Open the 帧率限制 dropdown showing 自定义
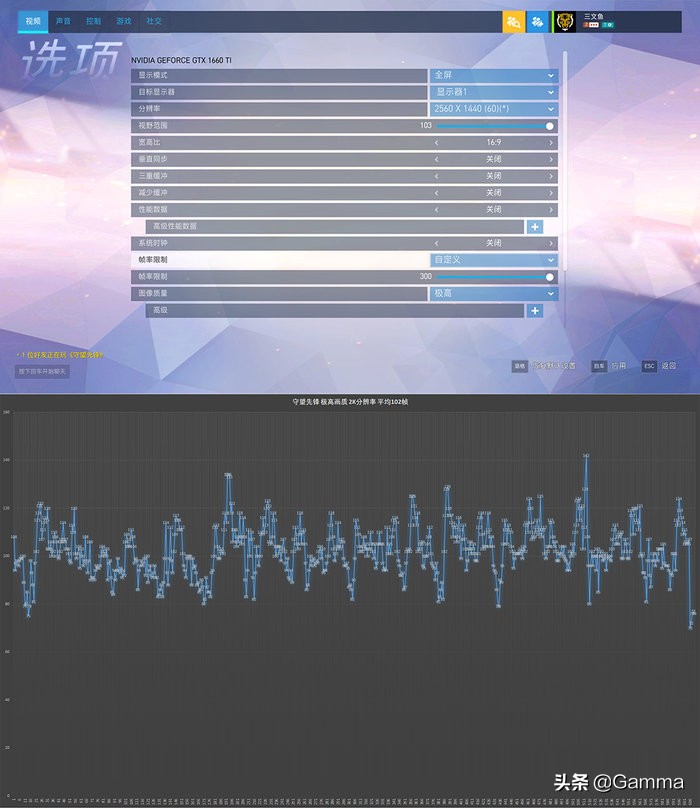This screenshot has height=808, width=700. point(493,260)
